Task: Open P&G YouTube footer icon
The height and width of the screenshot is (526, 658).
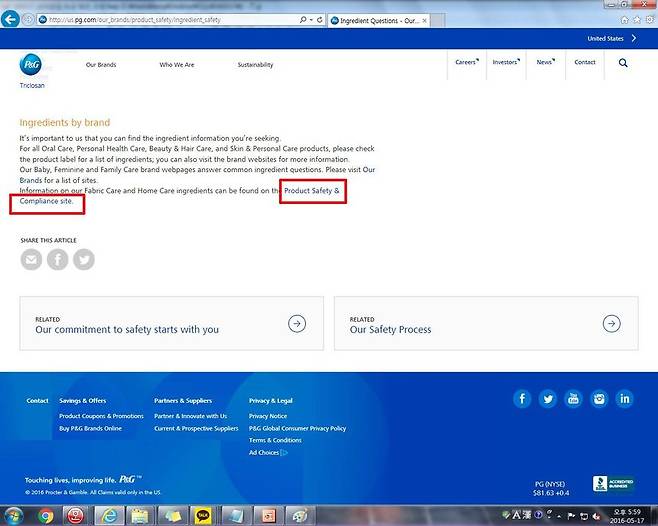Action: tap(574, 399)
